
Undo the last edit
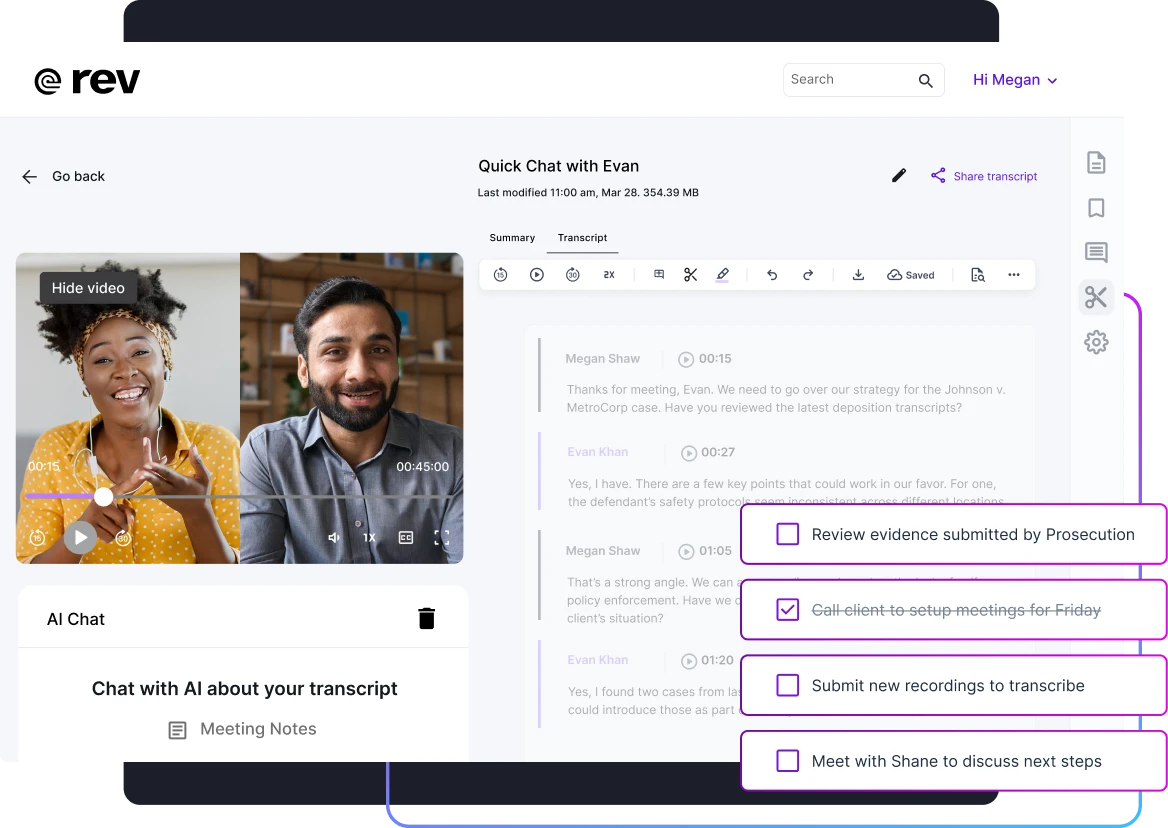point(772,275)
